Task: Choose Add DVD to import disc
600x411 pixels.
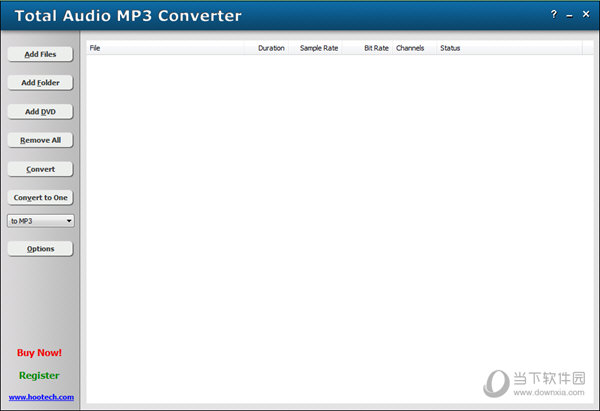Action: pos(40,111)
